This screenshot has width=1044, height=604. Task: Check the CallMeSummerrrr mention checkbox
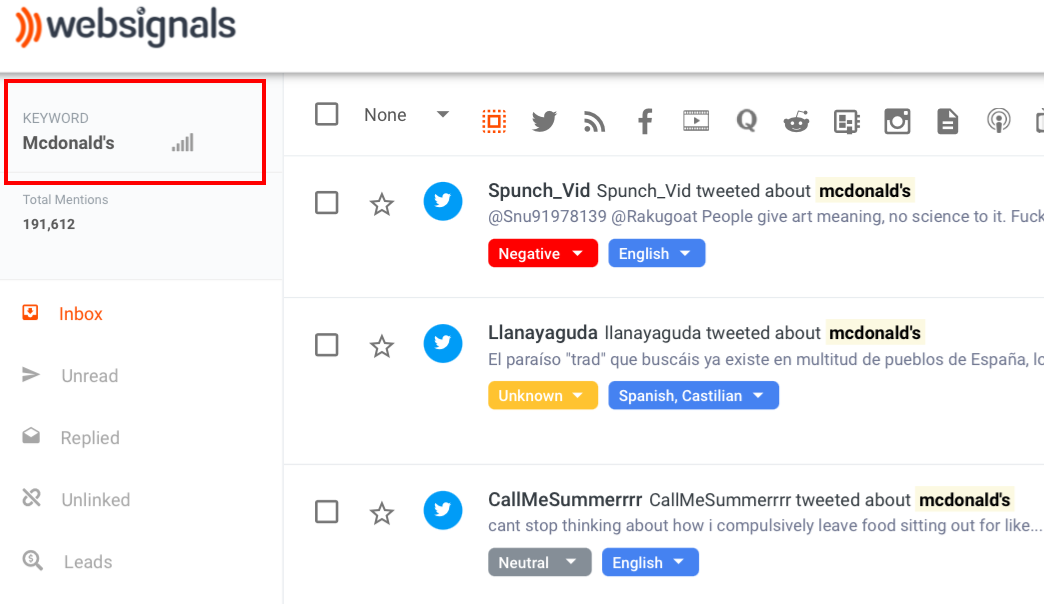(x=326, y=511)
